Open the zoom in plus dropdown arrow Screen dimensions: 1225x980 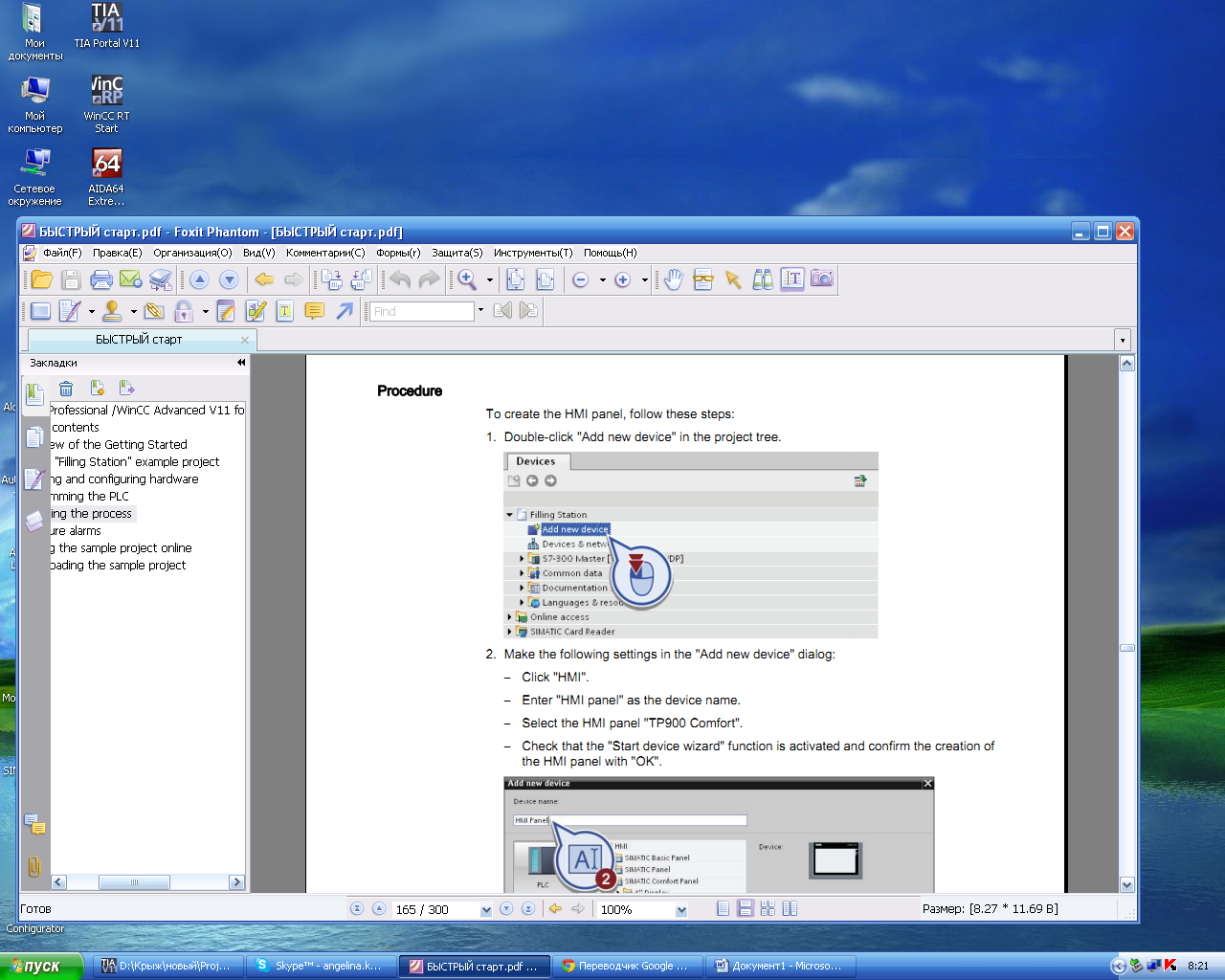click(x=644, y=280)
